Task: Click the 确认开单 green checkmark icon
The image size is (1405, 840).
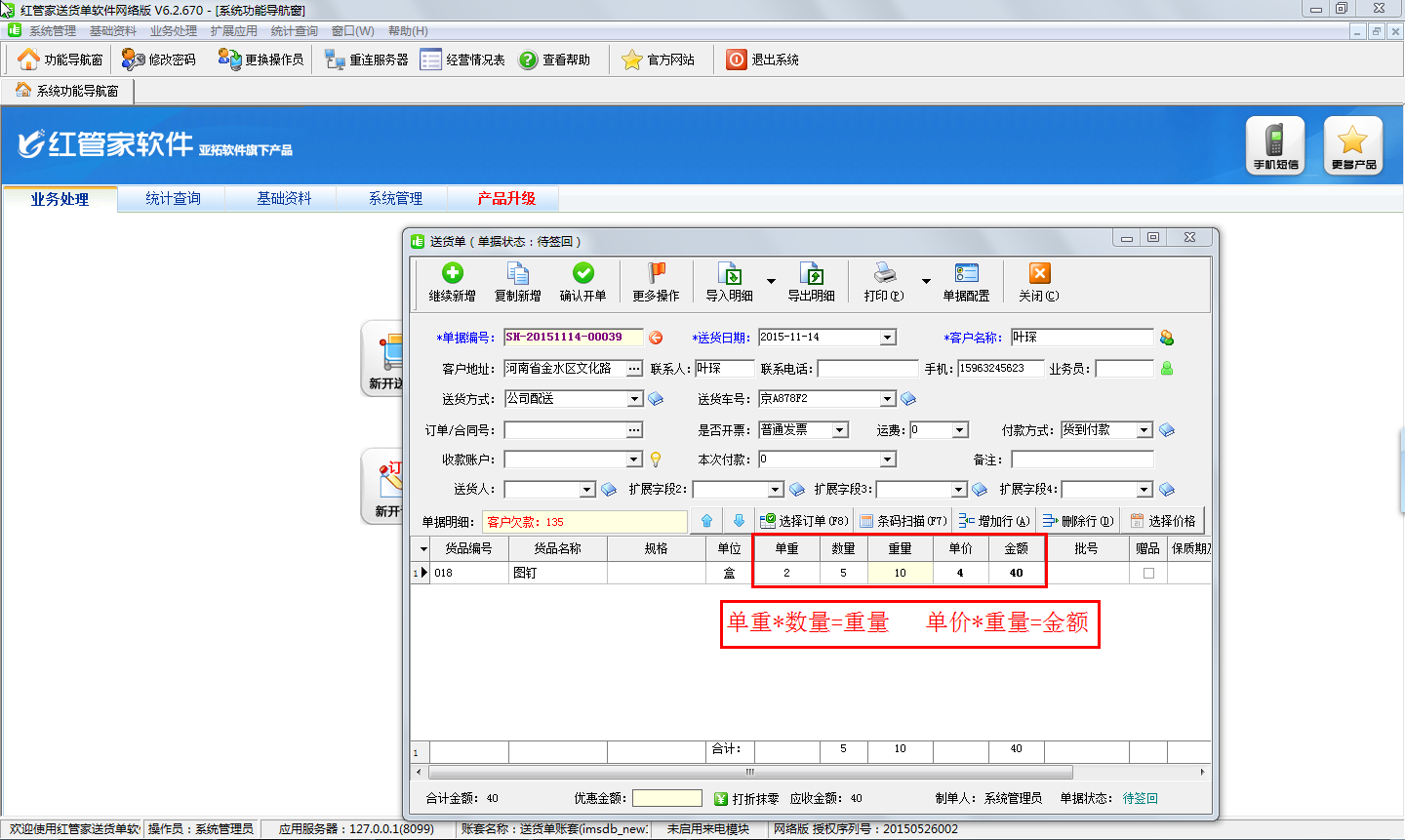Action: pos(582,273)
